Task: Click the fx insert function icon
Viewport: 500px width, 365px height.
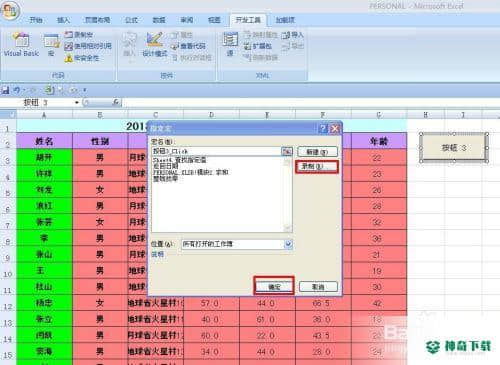Action: (116, 102)
